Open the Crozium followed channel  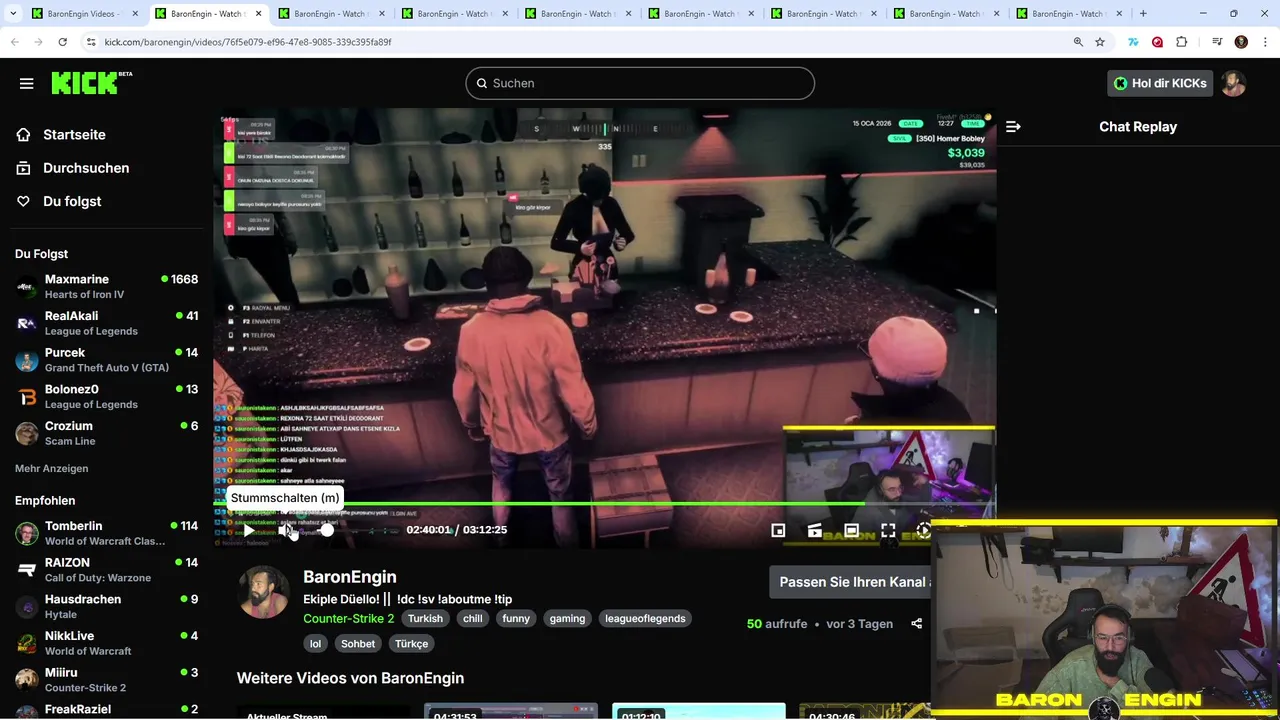click(107, 433)
